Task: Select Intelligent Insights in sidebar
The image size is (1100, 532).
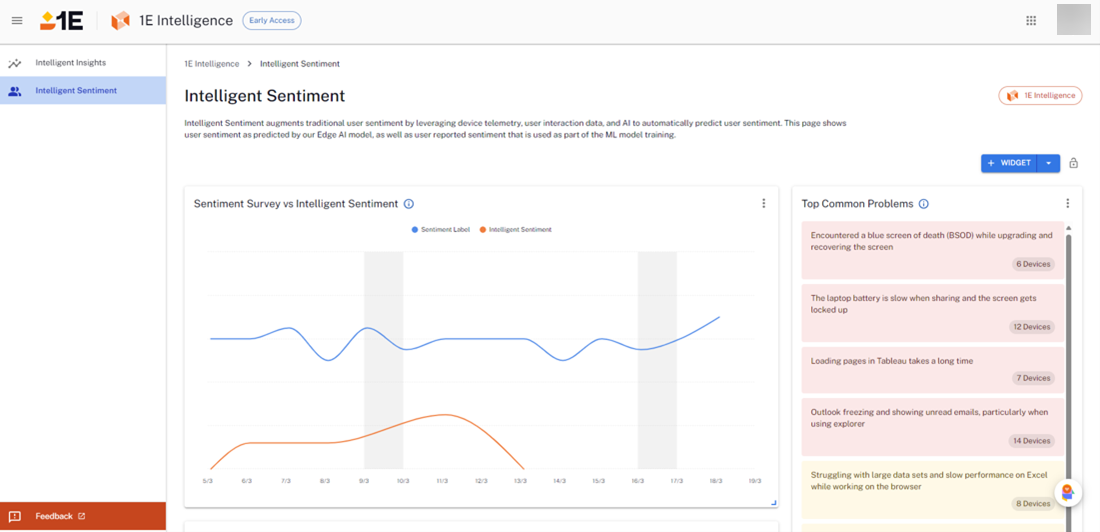Action: 70,63
